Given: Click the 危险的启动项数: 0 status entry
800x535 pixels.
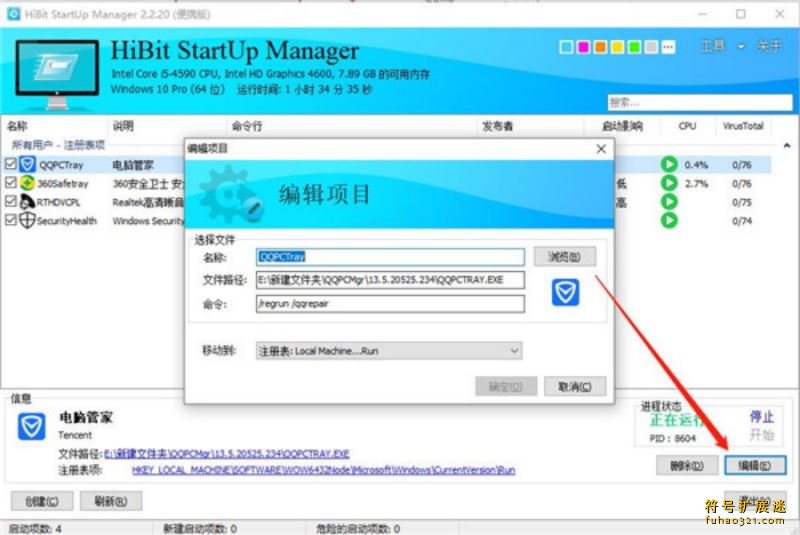Looking at the screenshot, I should point(358,529).
